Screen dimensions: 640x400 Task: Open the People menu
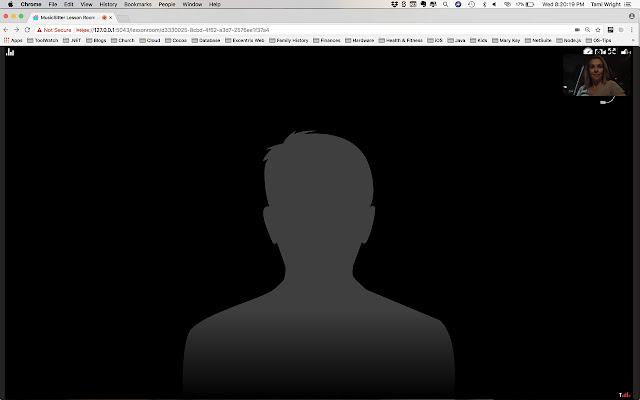167,4
